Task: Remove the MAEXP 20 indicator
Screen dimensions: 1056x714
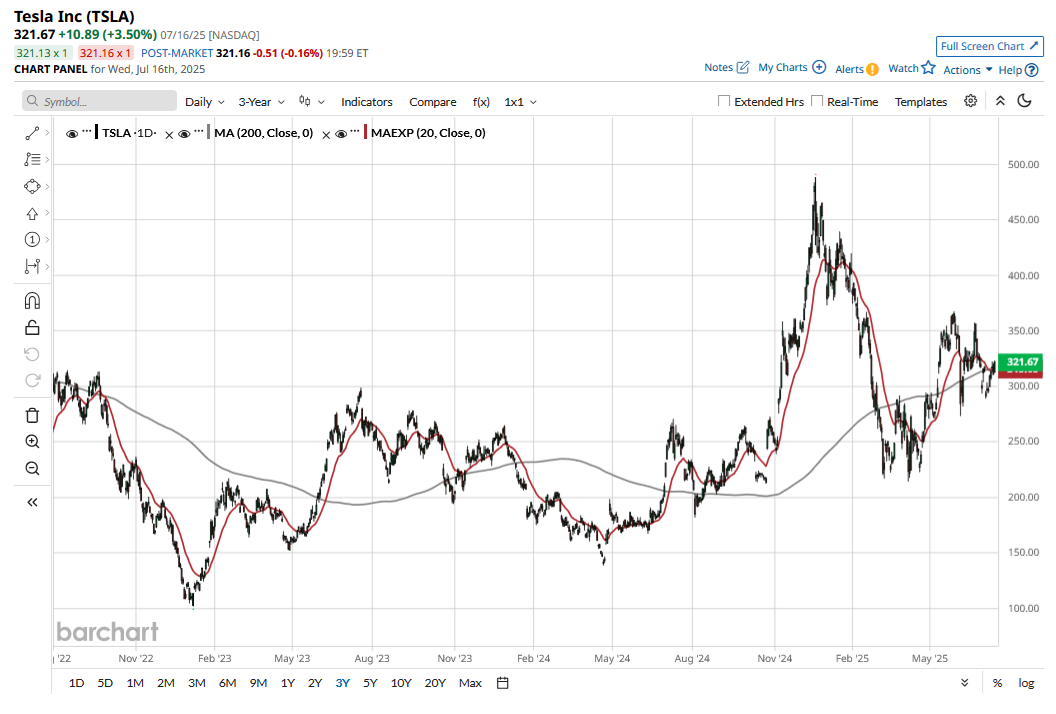Action: pos(326,135)
